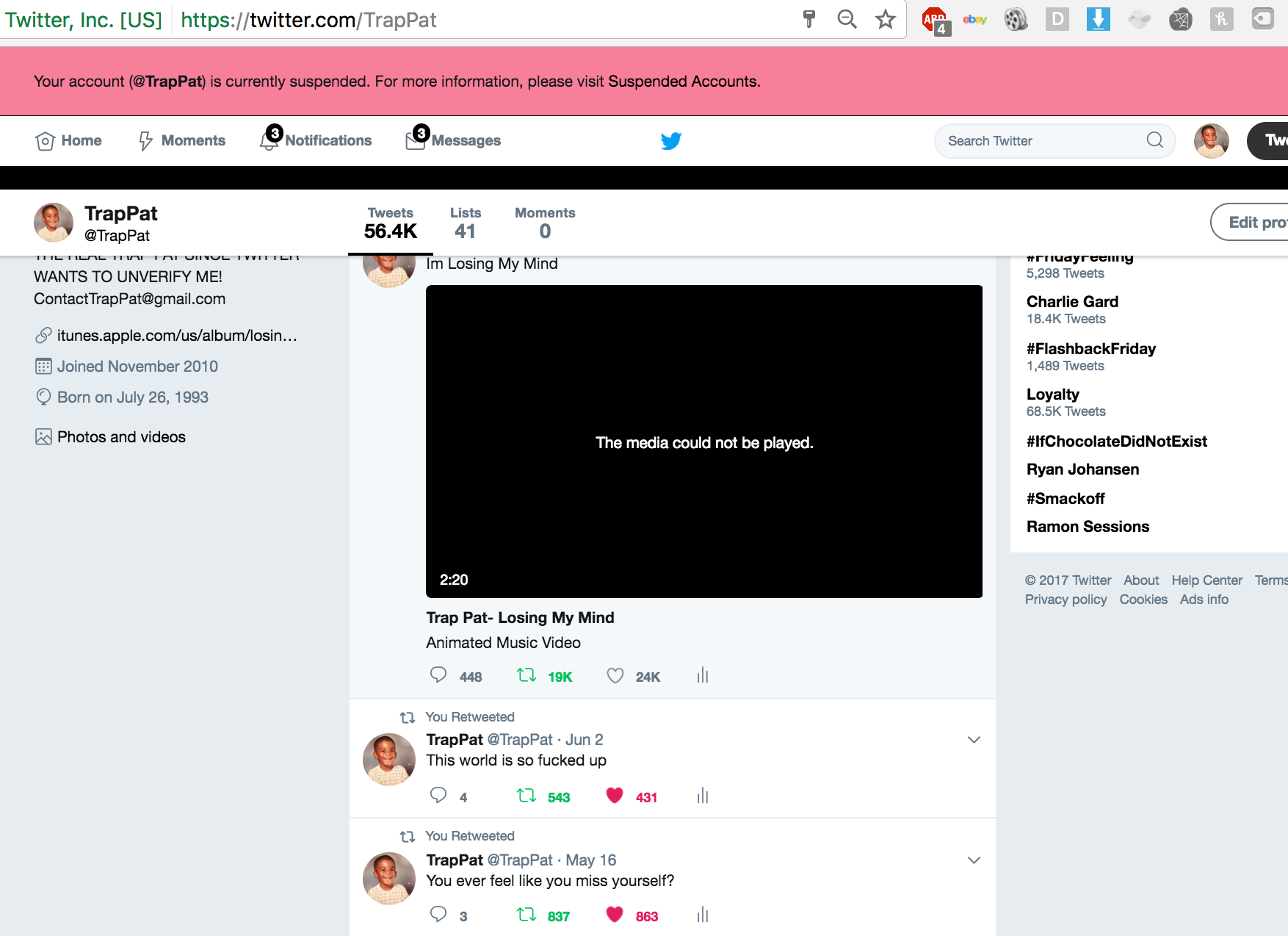1288x936 pixels.
Task: Click the blue download arrow extension
Action: (x=1098, y=19)
